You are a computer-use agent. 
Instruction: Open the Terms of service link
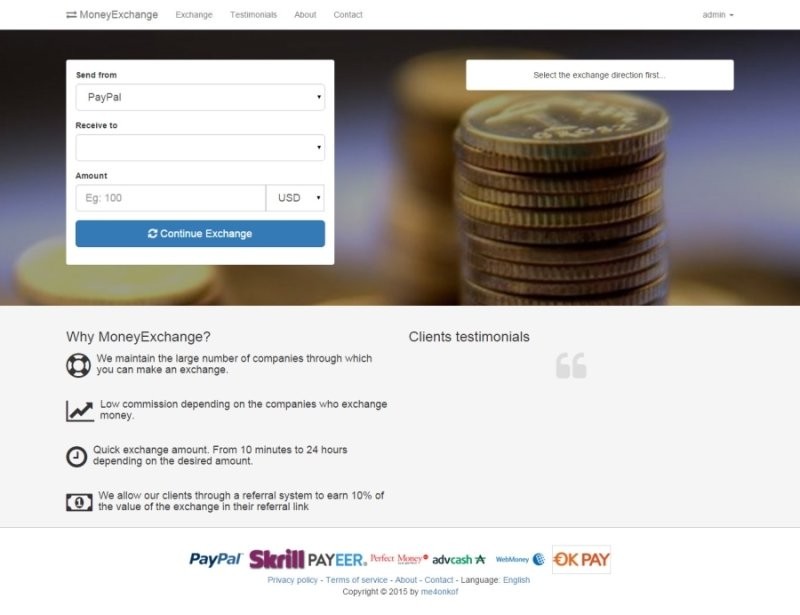(357, 580)
